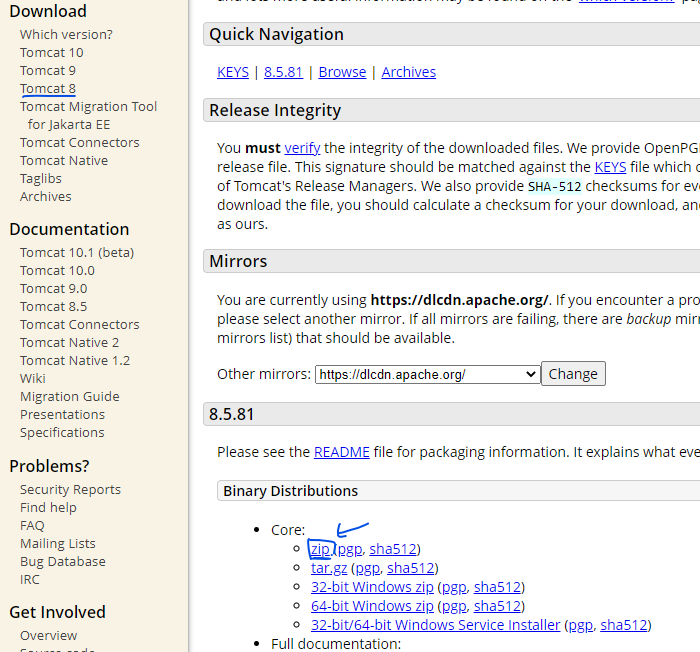Click KEYS in Quick Navigation
The image size is (700, 652).
pyautogui.click(x=233, y=72)
